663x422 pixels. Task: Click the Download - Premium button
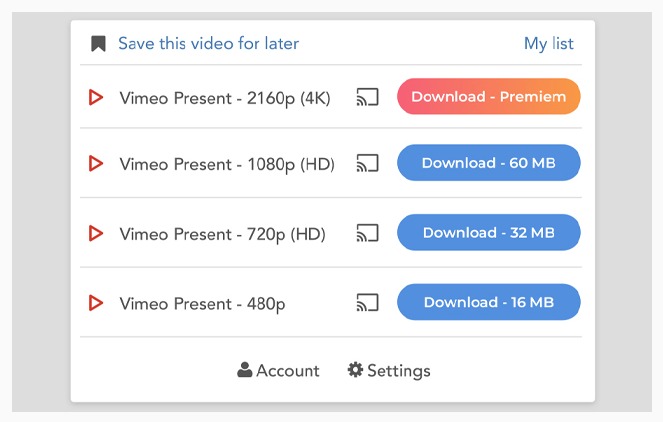488,96
